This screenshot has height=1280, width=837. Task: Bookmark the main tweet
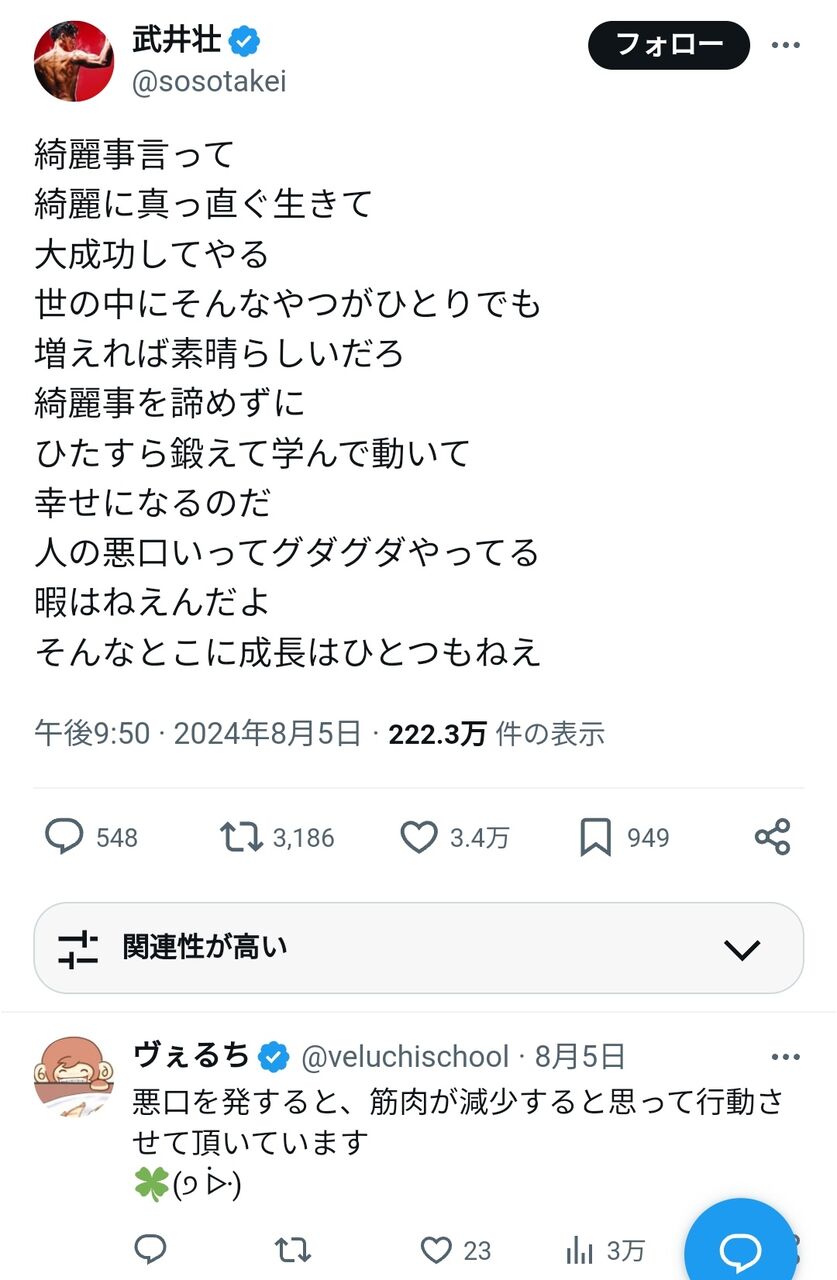point(595,837)
